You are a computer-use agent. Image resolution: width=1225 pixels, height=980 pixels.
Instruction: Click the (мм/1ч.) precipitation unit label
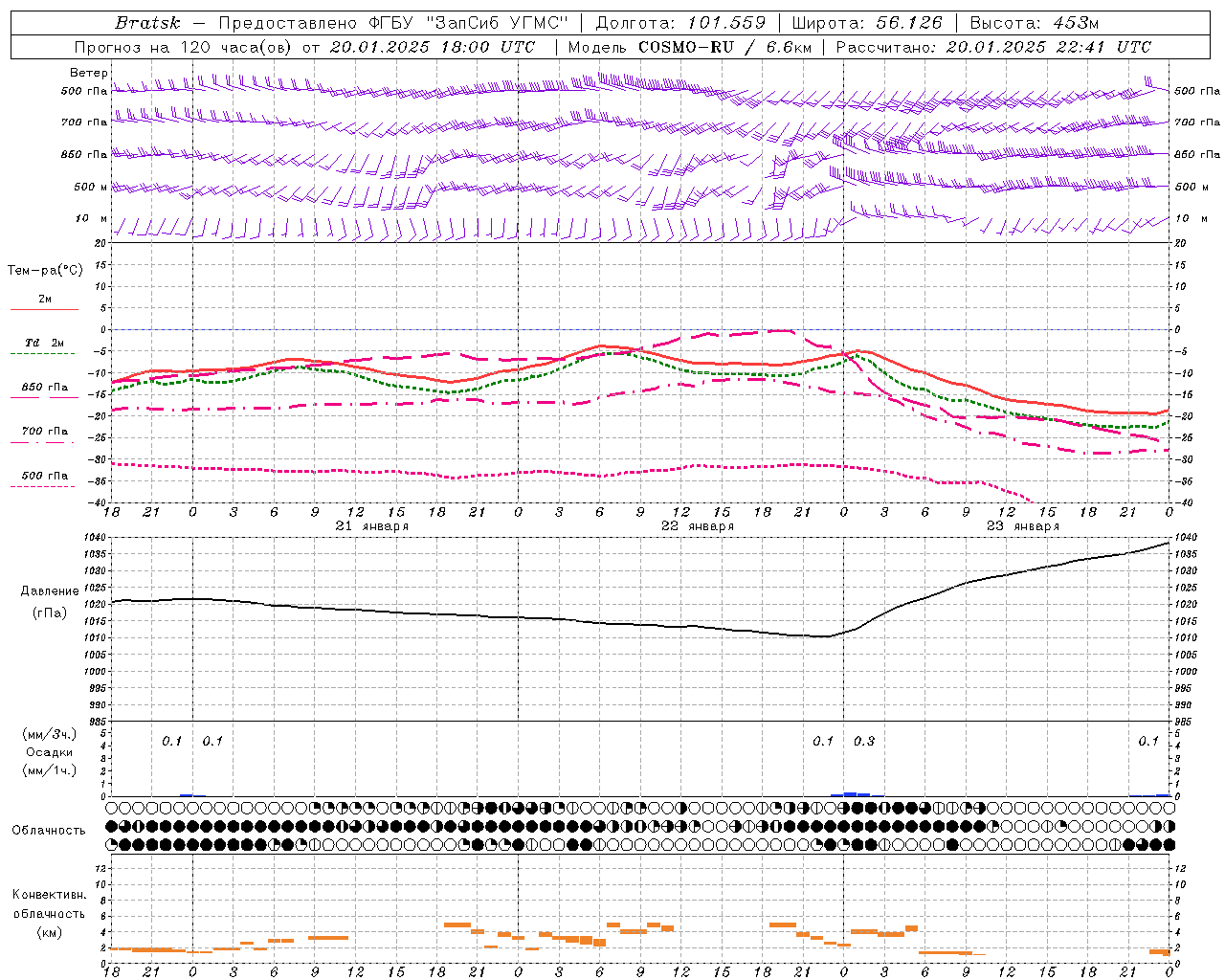[x=50, y=770]
